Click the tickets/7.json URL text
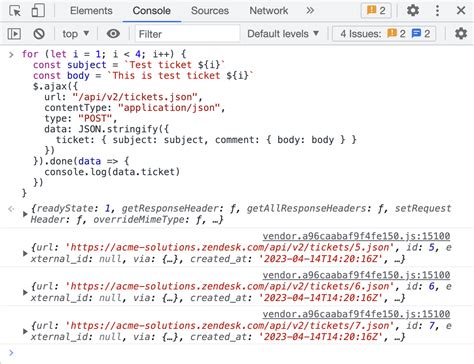This screenshot has height=364, width=474. 229,325
